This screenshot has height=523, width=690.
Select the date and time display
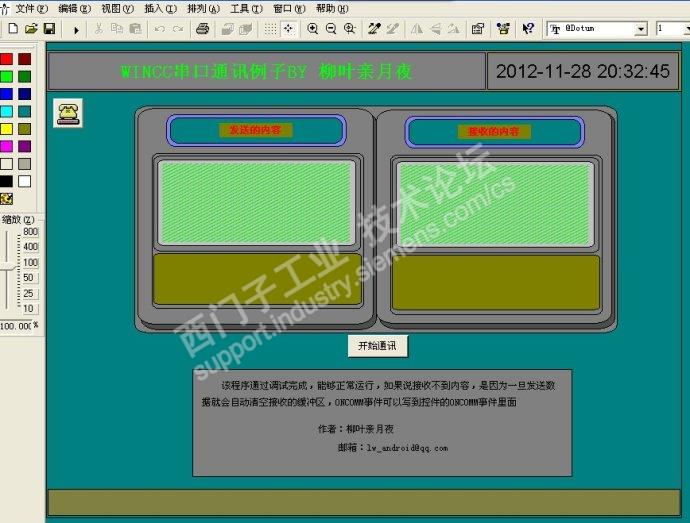point(583,71)
